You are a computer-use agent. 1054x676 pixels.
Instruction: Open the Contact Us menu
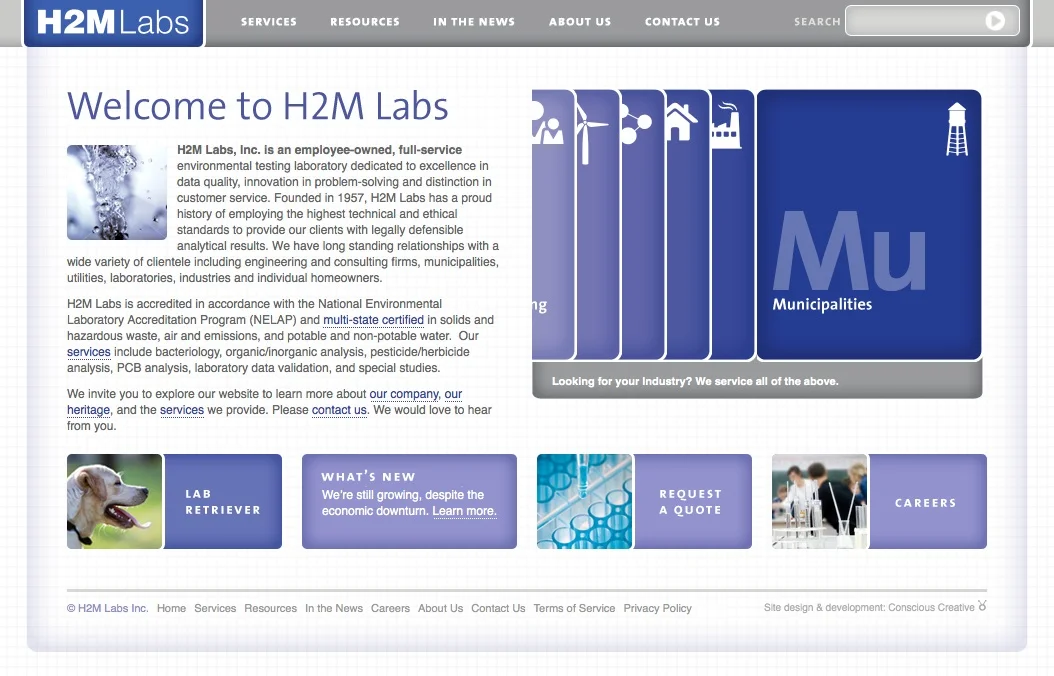tap(682, 22)
